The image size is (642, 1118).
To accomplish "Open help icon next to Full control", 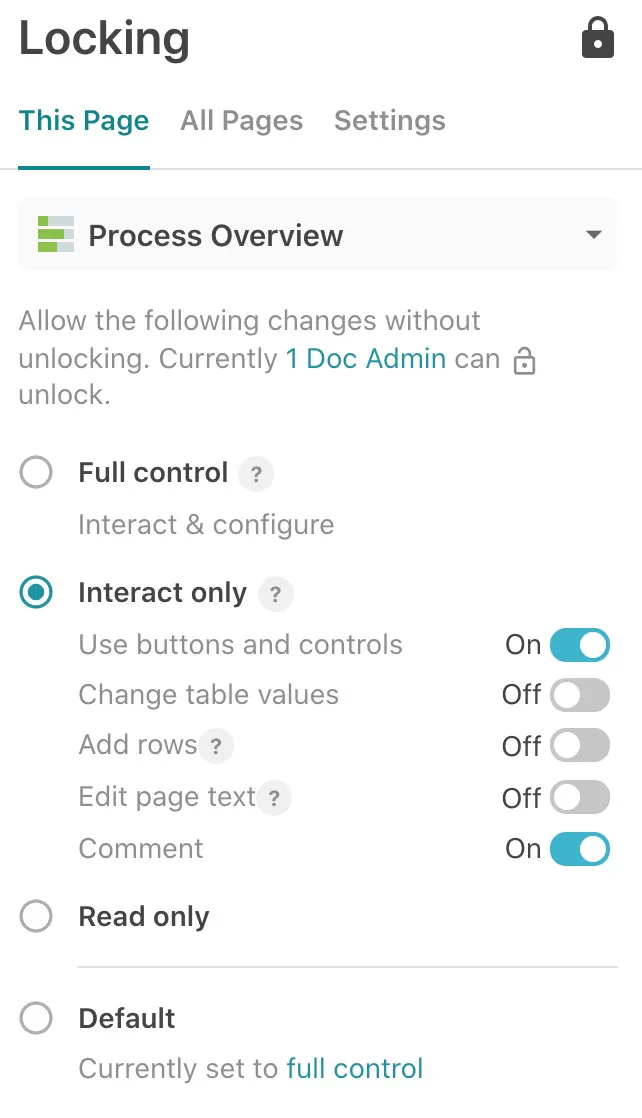I will click(256, 474).
